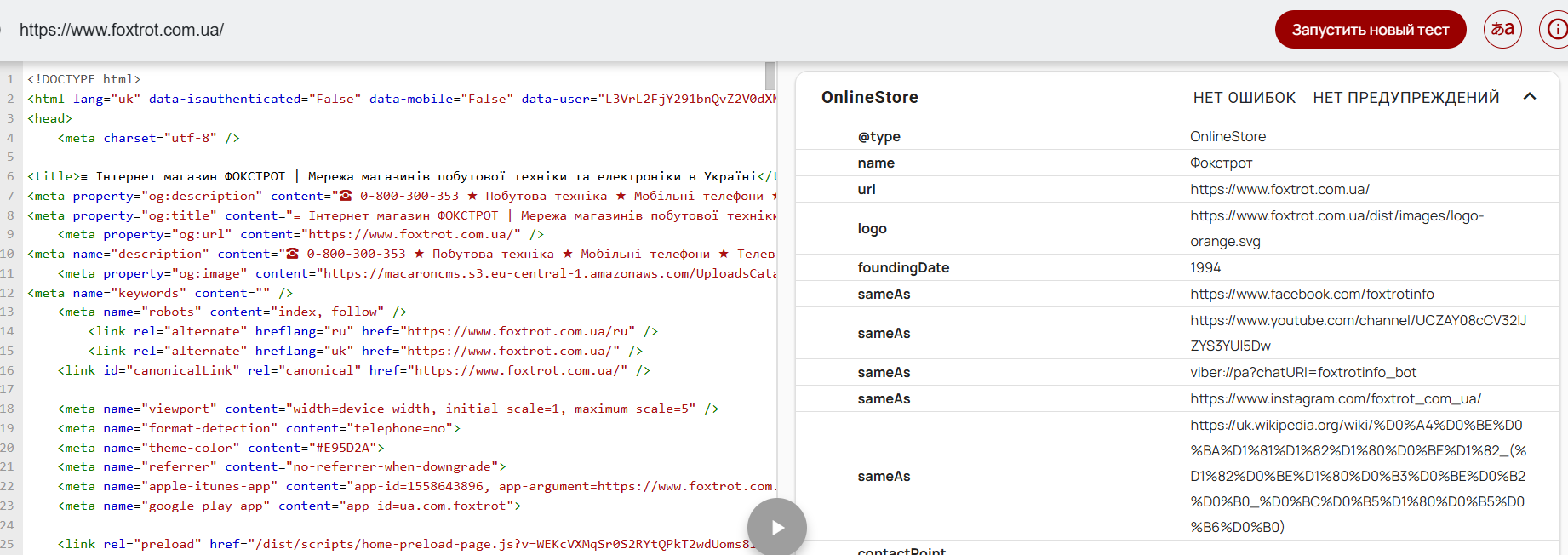Click the logo property label
The width and height of the screenshot is (1568, 555).
coord(873,228)
